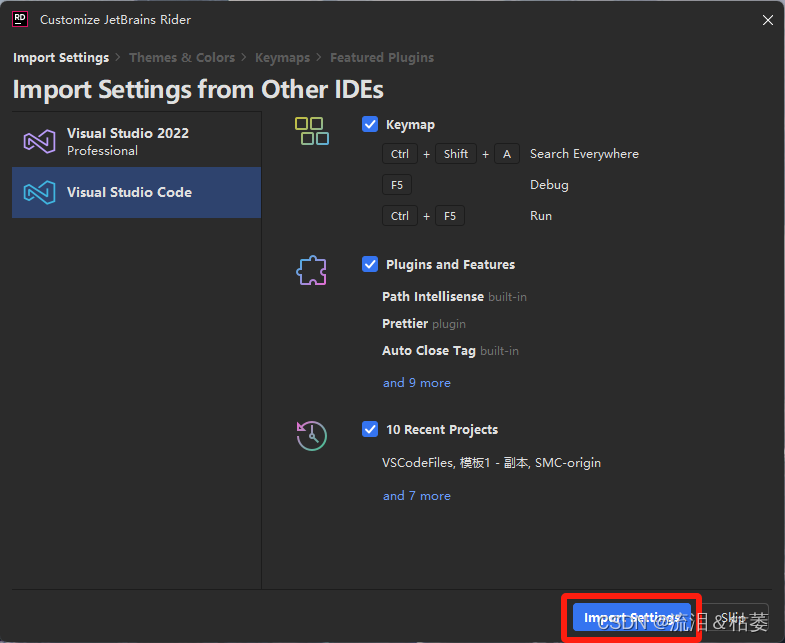Click the Plugins puzzle piece icon

tap(311, 270)
